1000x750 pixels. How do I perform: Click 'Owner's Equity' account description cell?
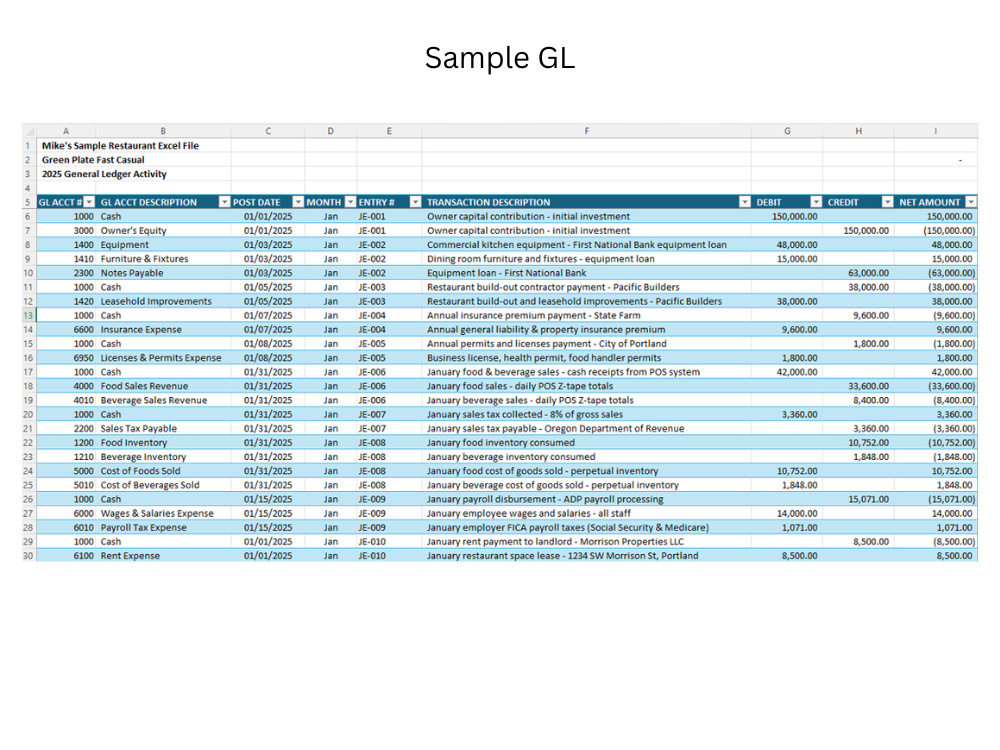coord(163,230)
